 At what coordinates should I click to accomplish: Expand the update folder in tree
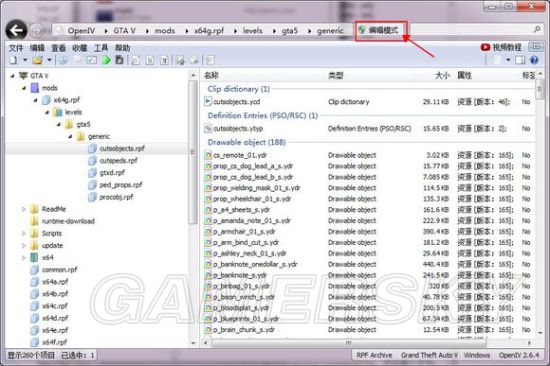pyautogui.click(x=24, y=246)
